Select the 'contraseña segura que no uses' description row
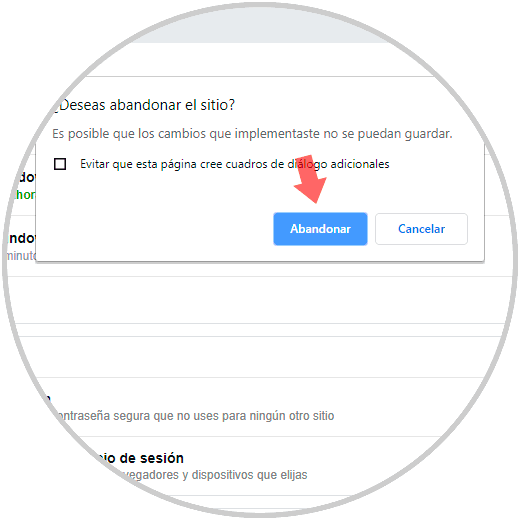The height and width of the screenshot is (520, 520). [195, 416]
